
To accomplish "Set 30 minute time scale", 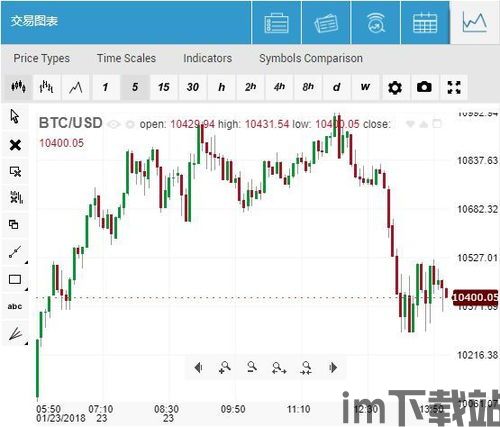I will (193, 87).
